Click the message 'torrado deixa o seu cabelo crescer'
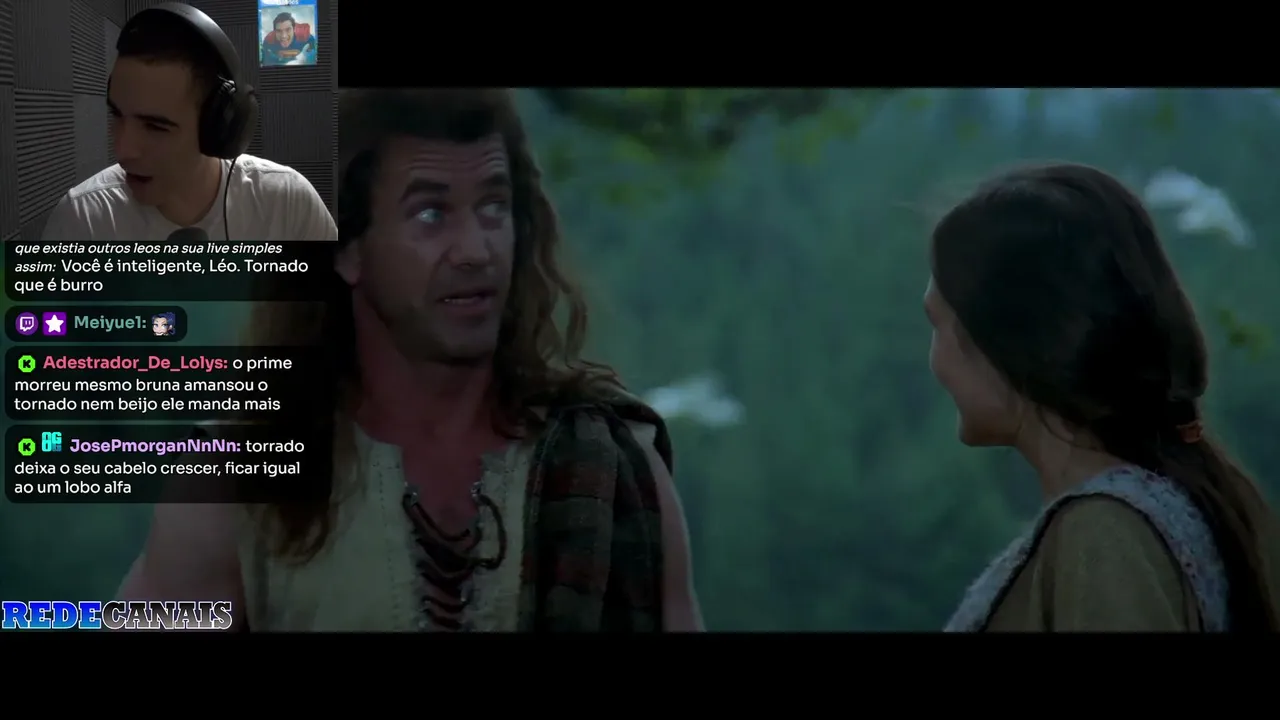The image size is (1280, 720). click(x=160, y=467)
